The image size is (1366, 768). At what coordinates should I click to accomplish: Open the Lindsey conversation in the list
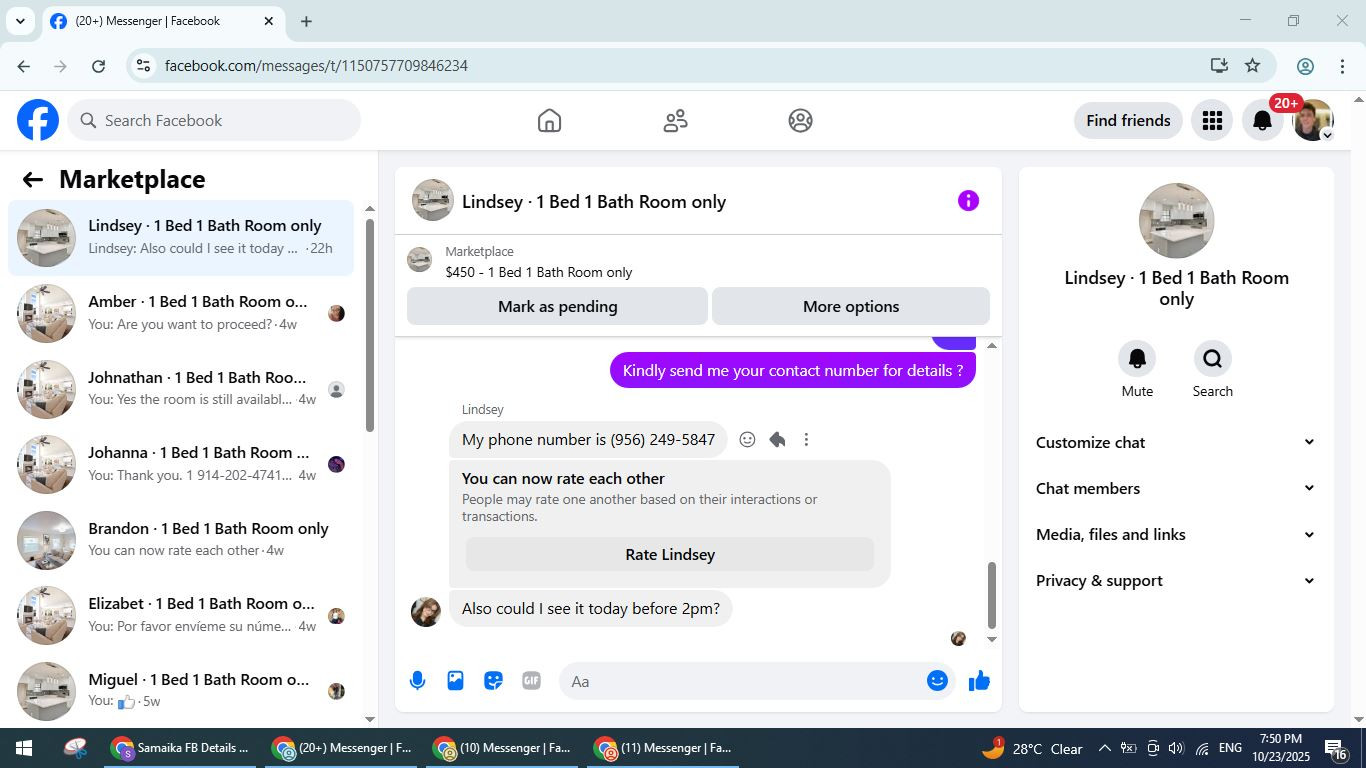point(181,238)
